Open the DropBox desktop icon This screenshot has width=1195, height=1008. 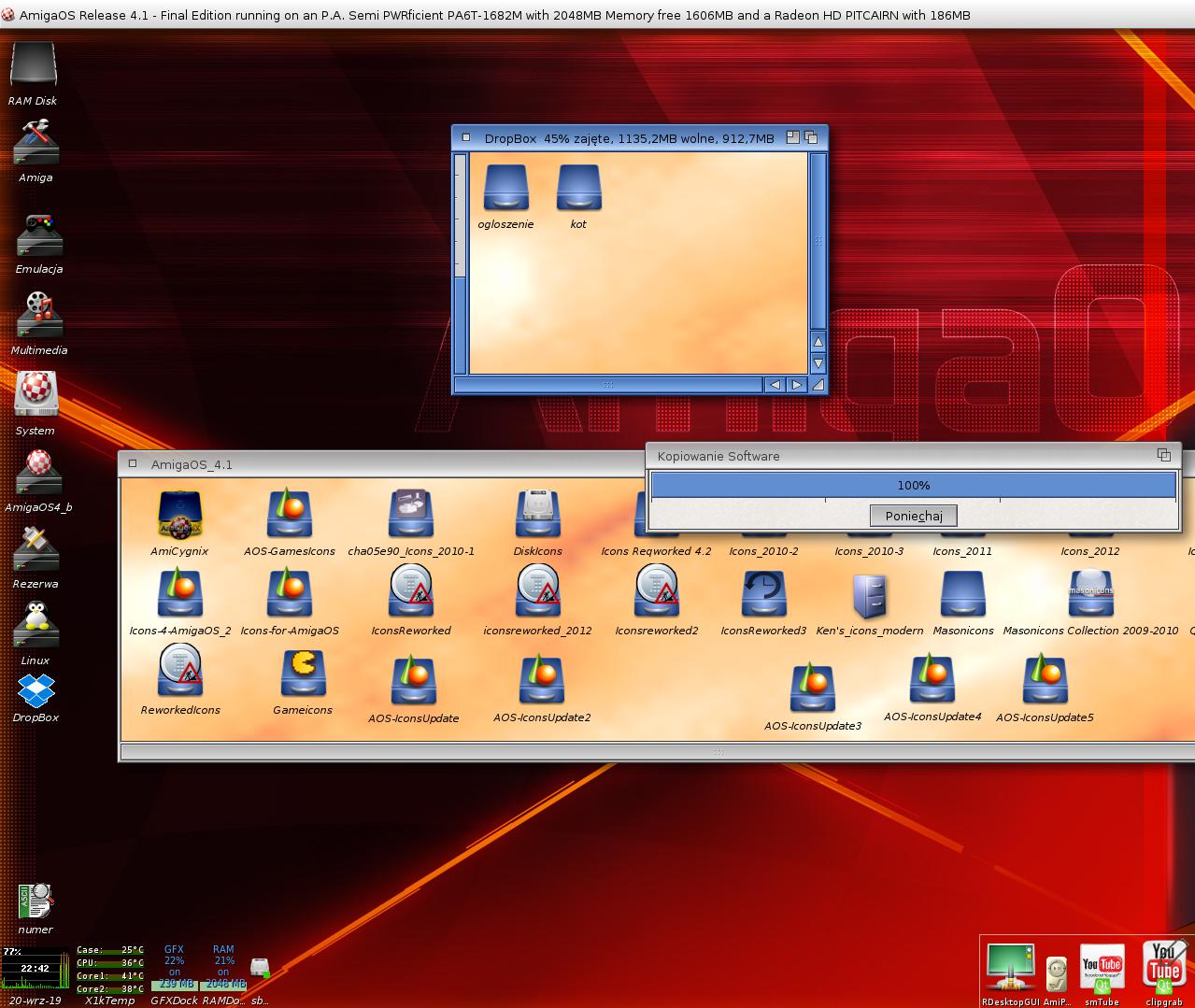pos(36,692)
